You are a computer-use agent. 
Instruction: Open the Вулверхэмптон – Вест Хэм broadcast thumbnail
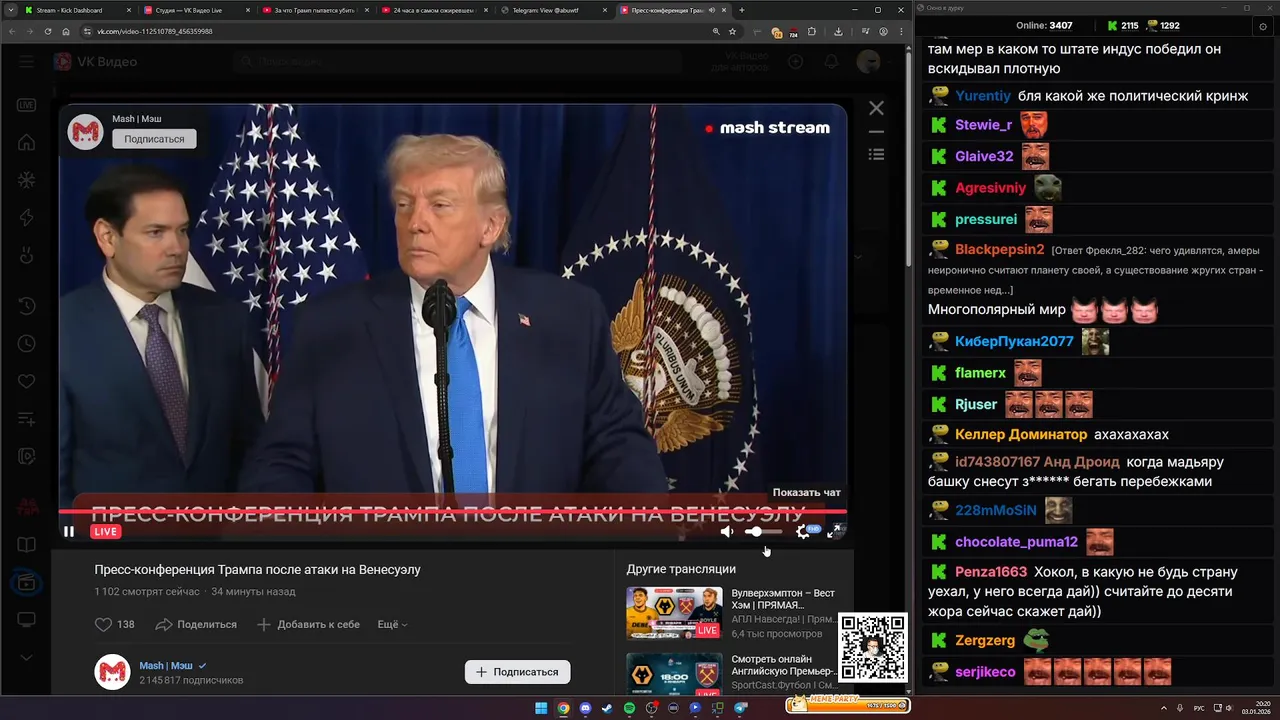pyautogui.click(x=673, y=612)
